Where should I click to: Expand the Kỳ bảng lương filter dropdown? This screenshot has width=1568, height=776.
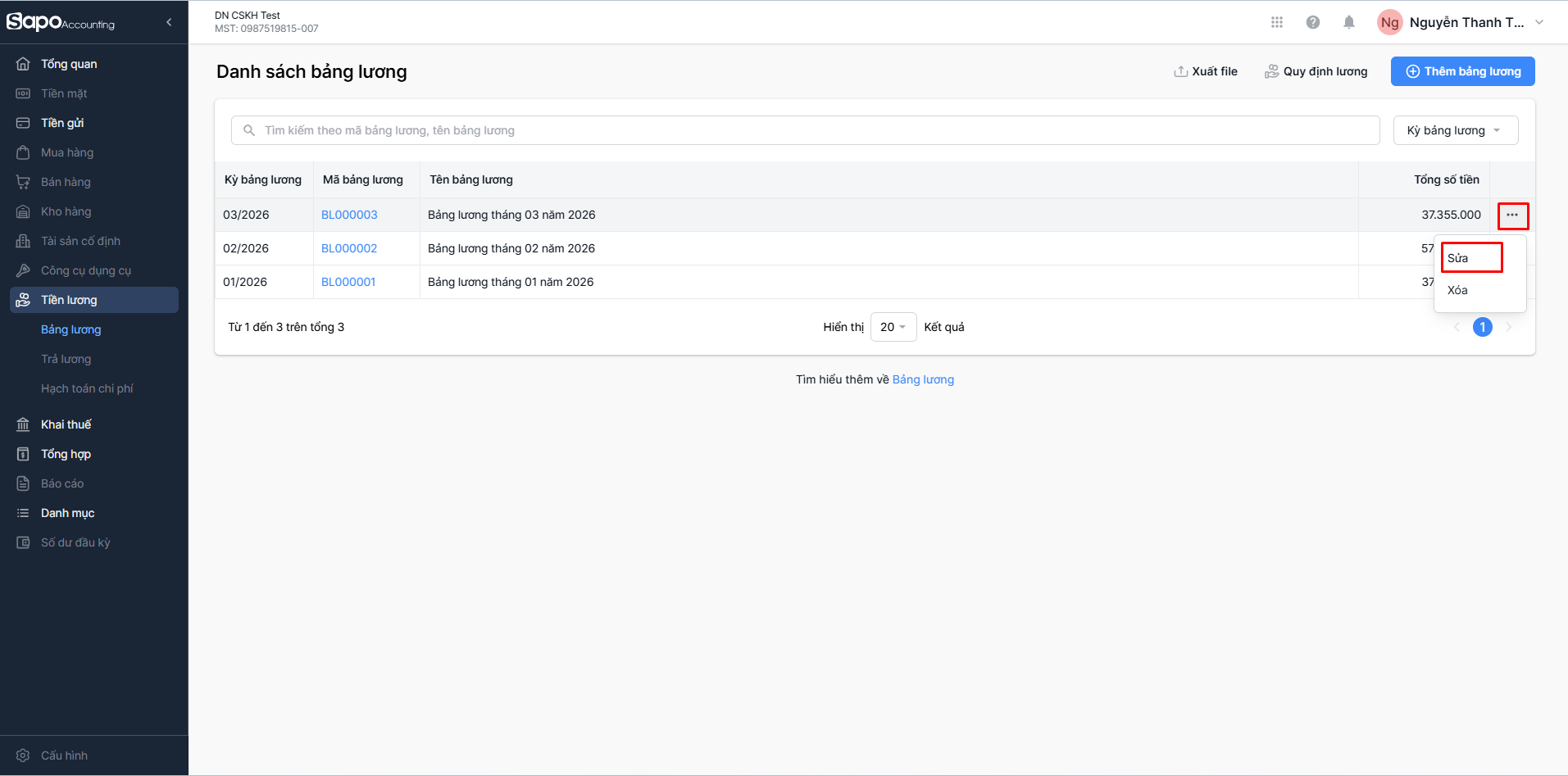pyautogui.click(x=1455, y=130)
